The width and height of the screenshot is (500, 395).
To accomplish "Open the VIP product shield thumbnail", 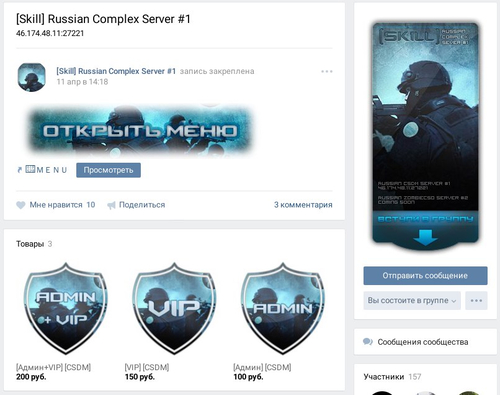I will (174, 308).
